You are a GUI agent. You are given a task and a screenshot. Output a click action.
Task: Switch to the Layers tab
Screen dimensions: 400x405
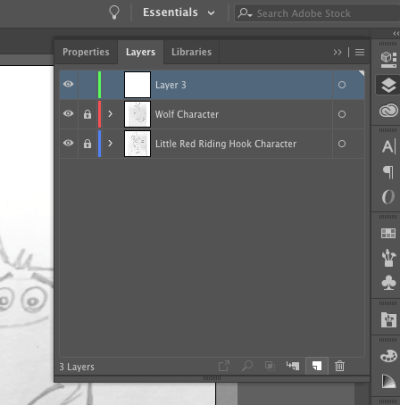[x=140, y=52]
